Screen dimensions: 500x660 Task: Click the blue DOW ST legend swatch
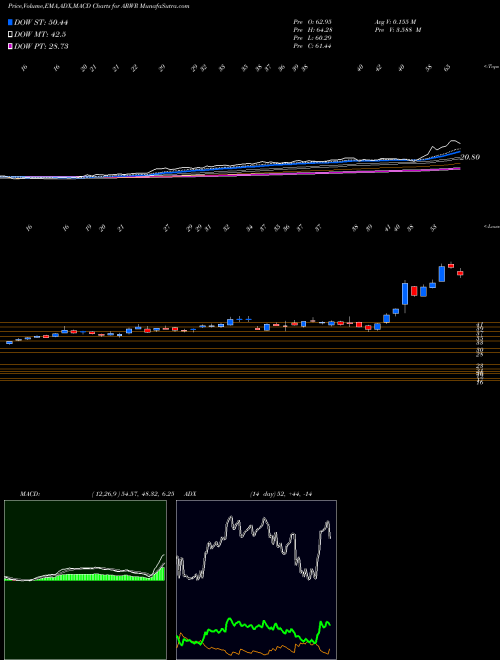[x=11, y=22]
